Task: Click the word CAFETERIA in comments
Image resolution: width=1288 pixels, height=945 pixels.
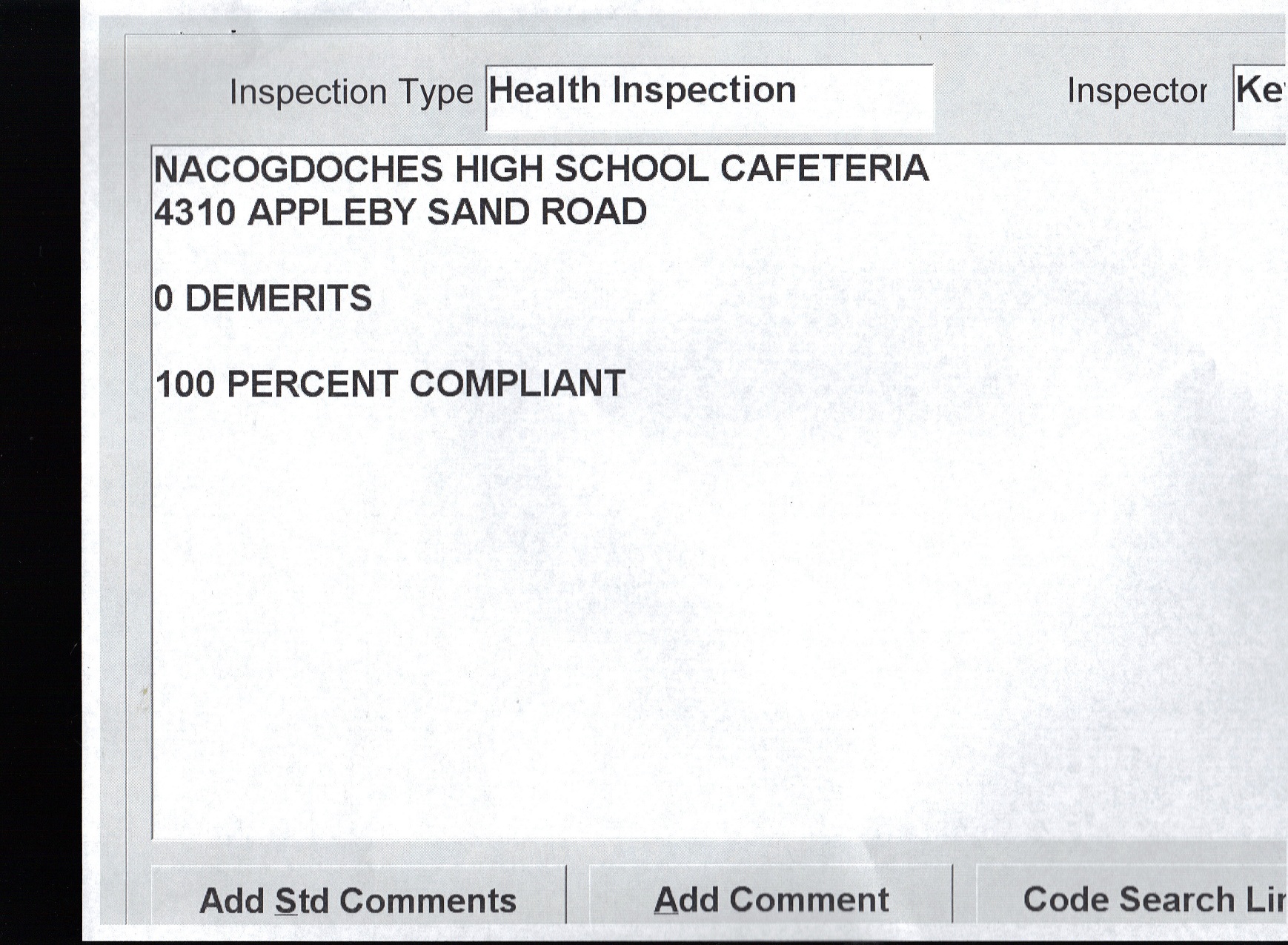Action: [x=823, y=168]
